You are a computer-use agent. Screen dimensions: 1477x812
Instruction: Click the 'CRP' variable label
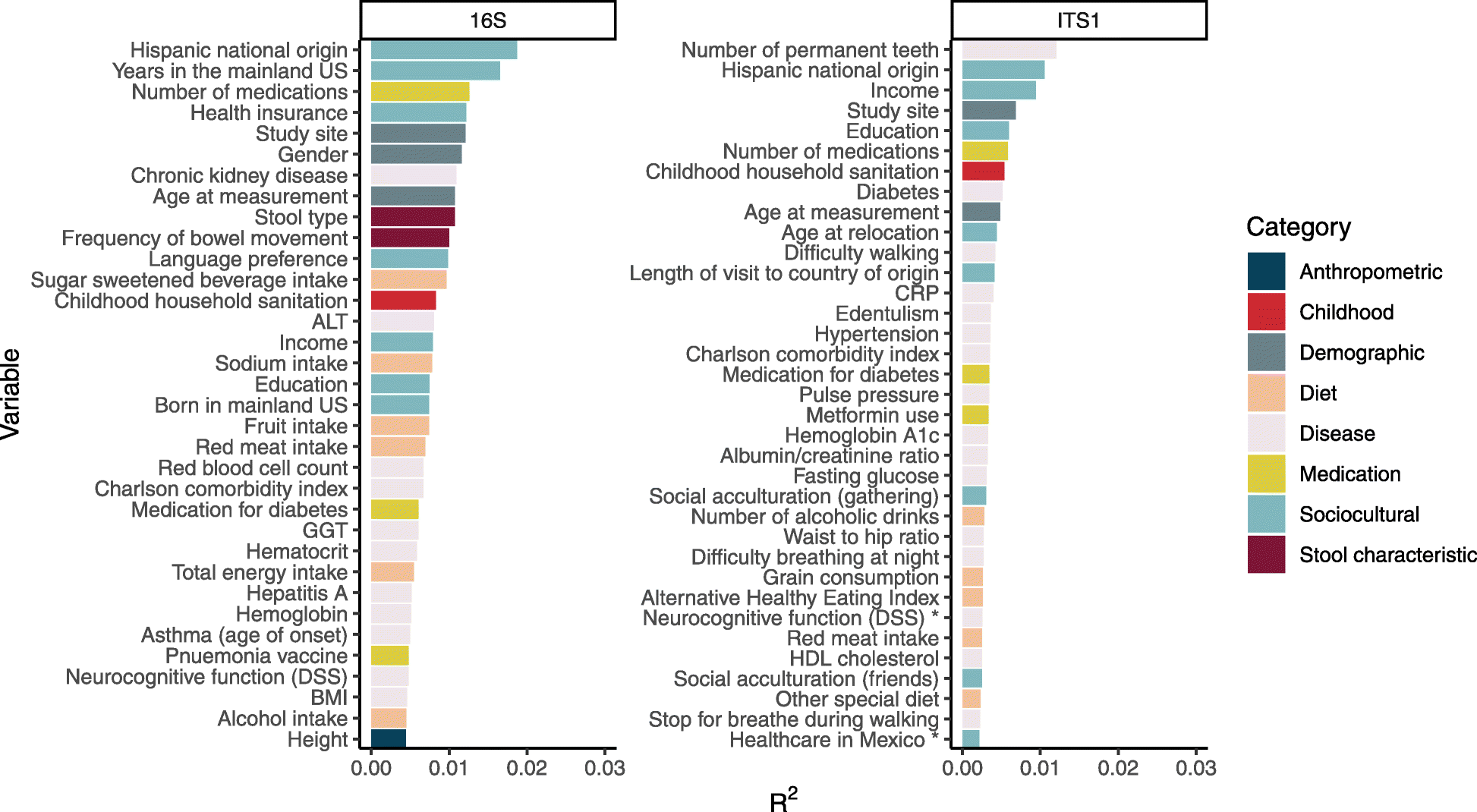pos(917,293)
